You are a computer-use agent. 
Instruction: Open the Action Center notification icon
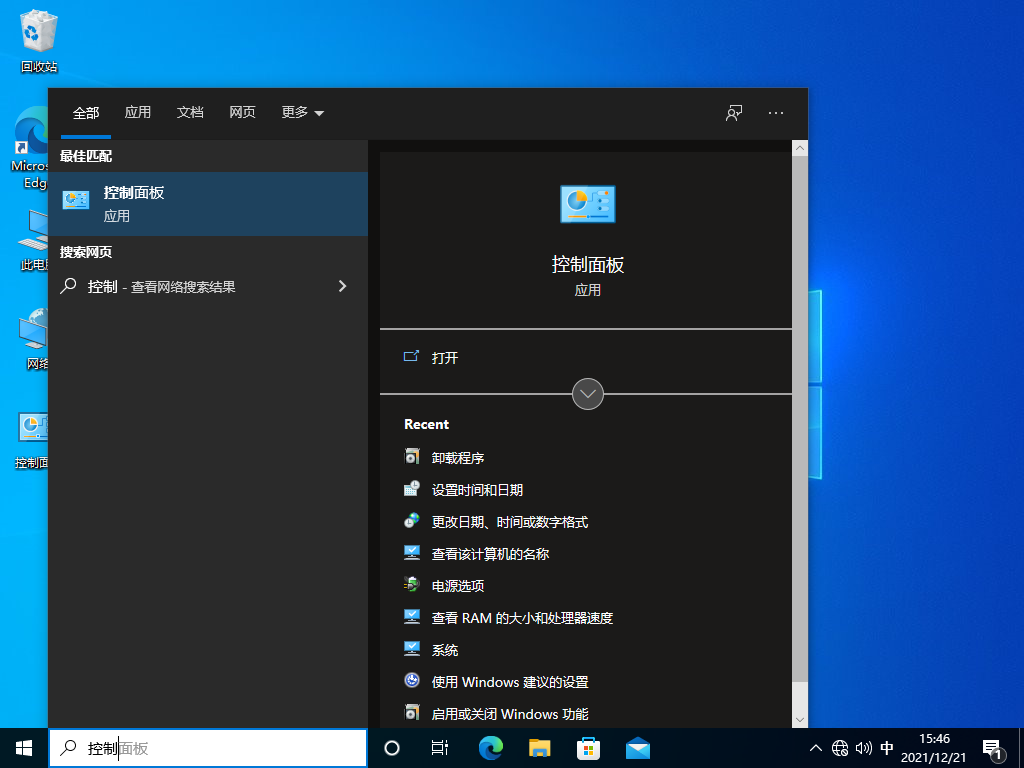(x=993, y=747)
